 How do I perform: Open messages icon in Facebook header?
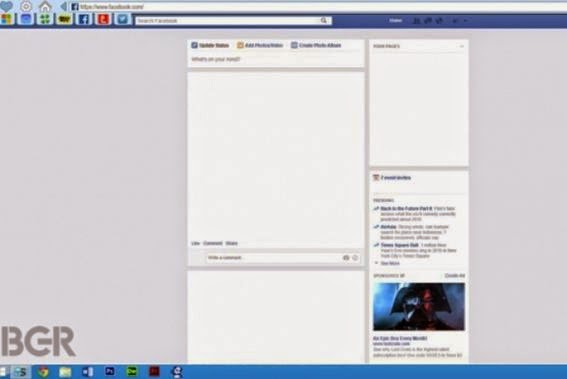coord(428,21)
